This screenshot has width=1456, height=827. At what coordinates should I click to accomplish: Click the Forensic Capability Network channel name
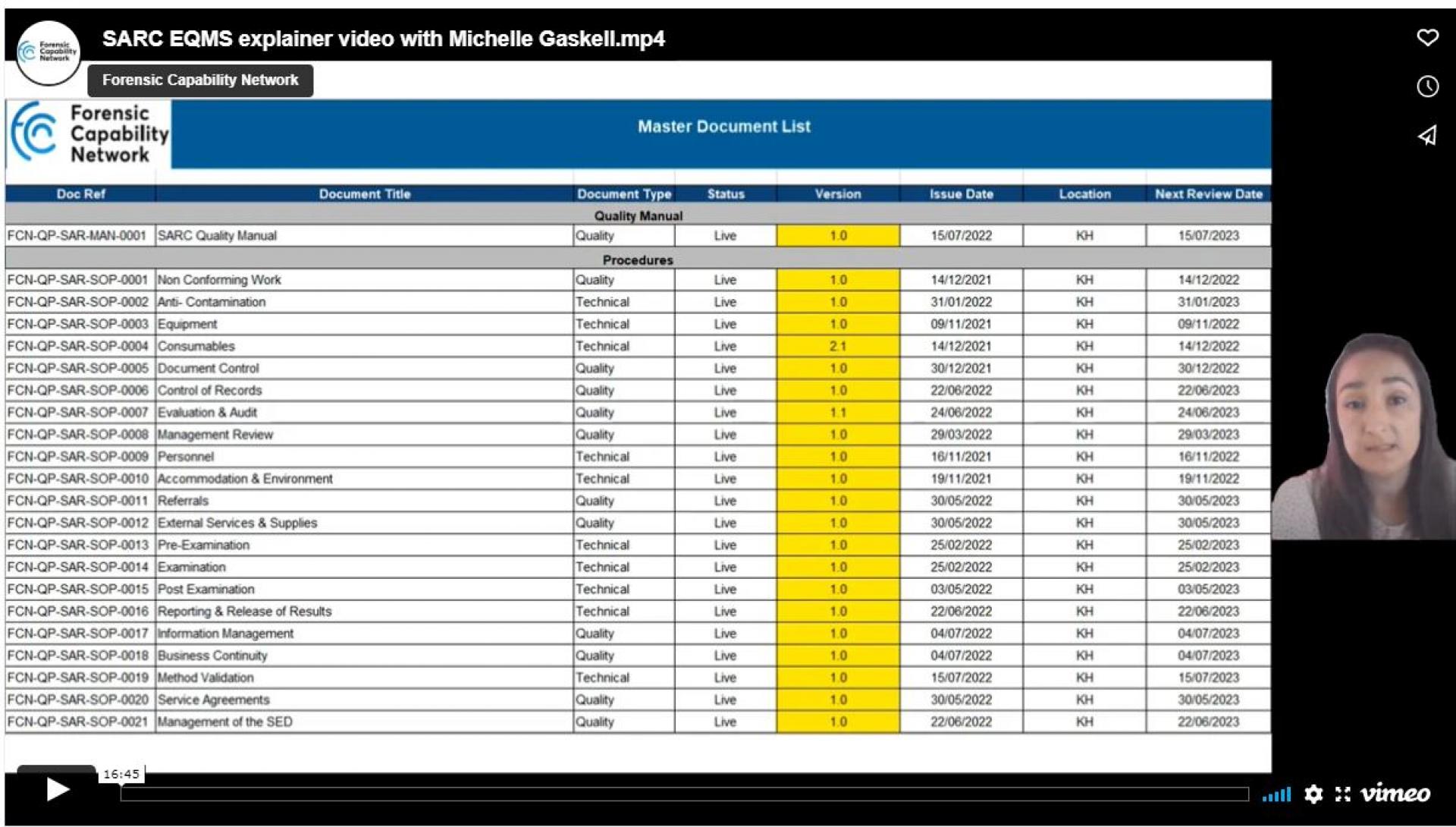(x=200, y=80)
